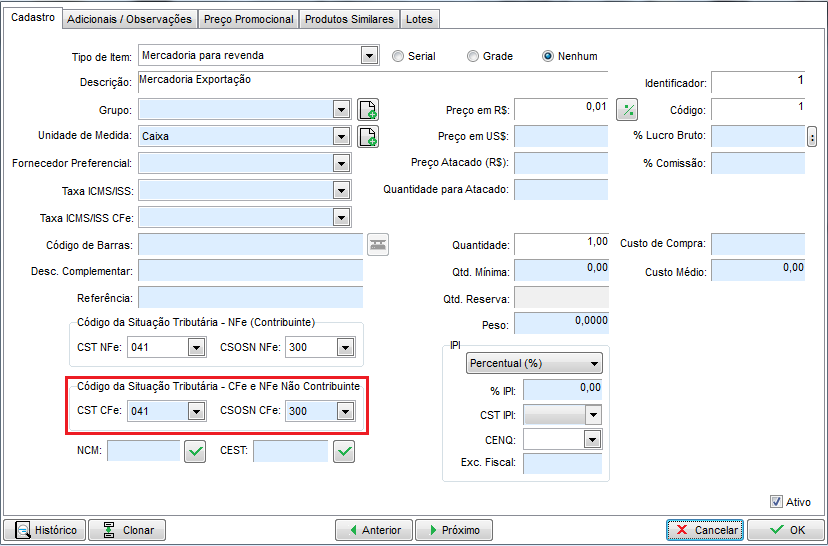Go to the Próximo record
Image resolution: width=828 pixels, height=546 pixels.
(x=453, y=530)
